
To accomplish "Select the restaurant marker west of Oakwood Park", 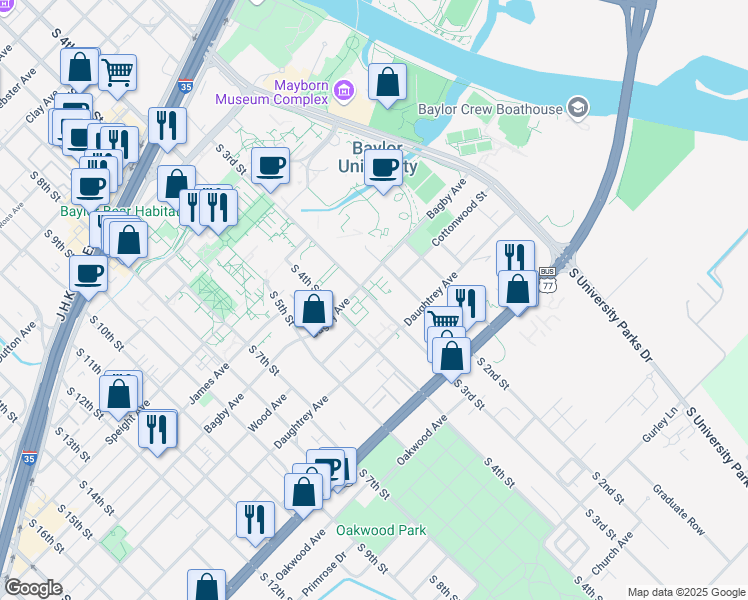I will tap(256, 520).
